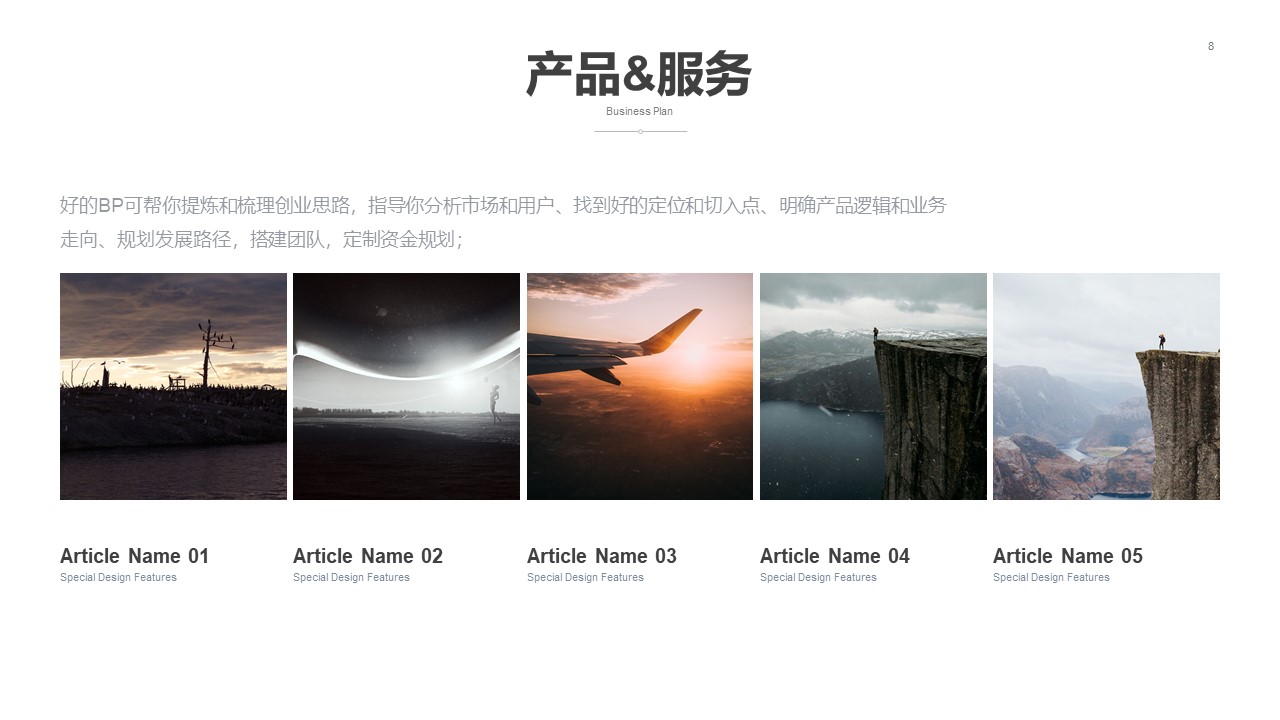Image resolution: width=1280 pixels, height=720 pixels.
Task: Click Special Design Features under Article Name 05
Action: point(1051,577)
